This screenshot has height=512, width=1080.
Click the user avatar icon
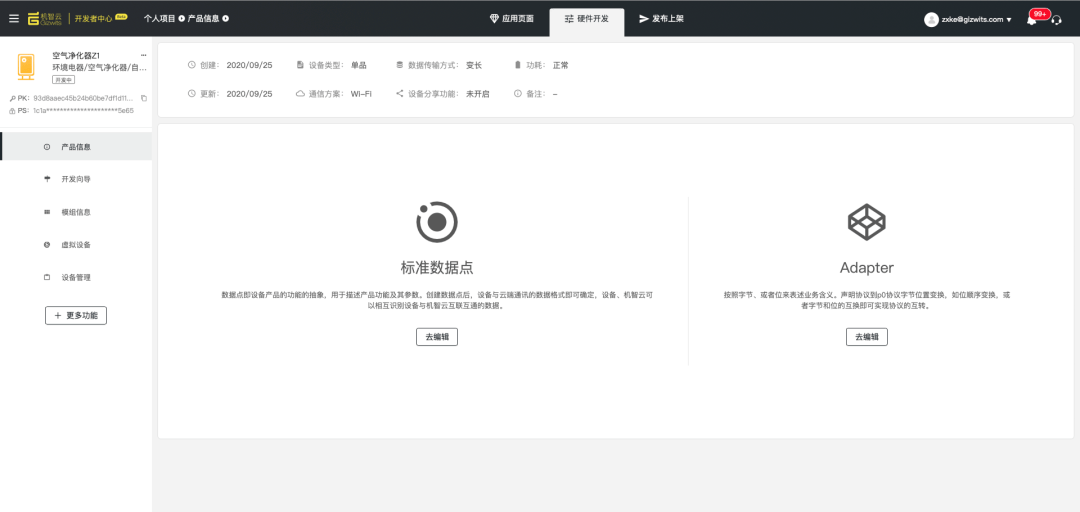(931, 19)
